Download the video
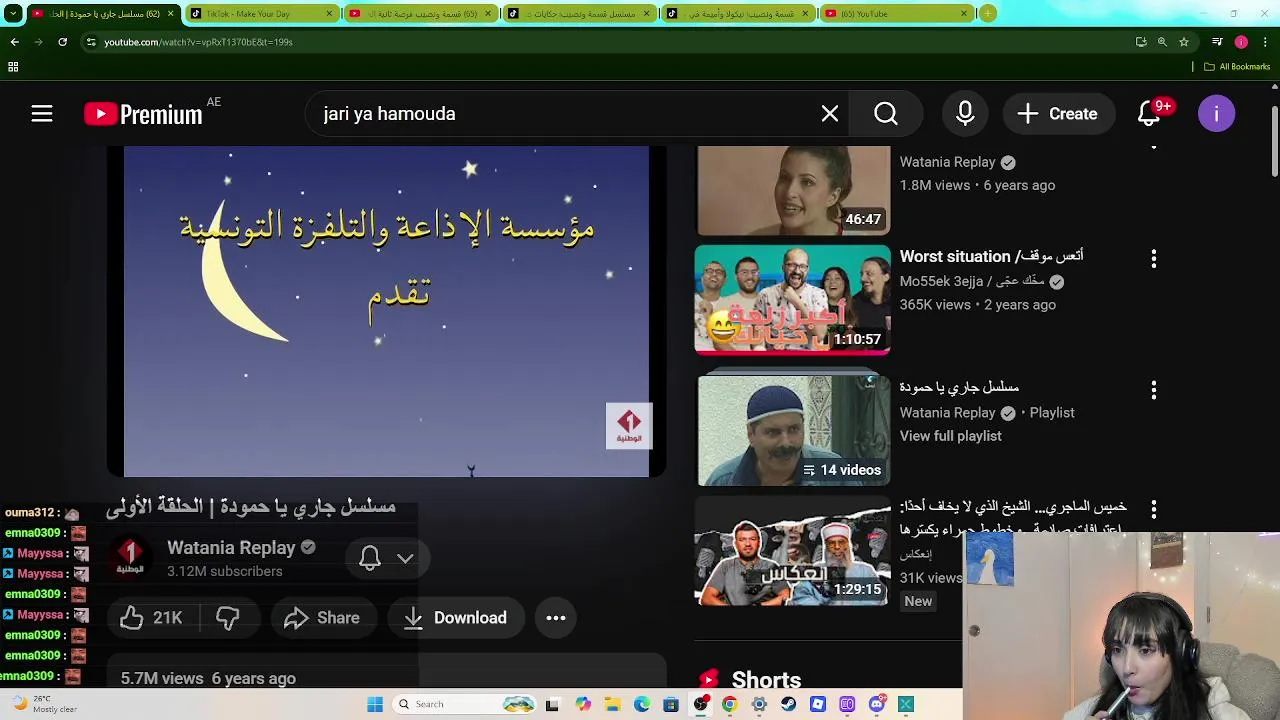Screen dimensions: 1280x720 pos(455,618)
